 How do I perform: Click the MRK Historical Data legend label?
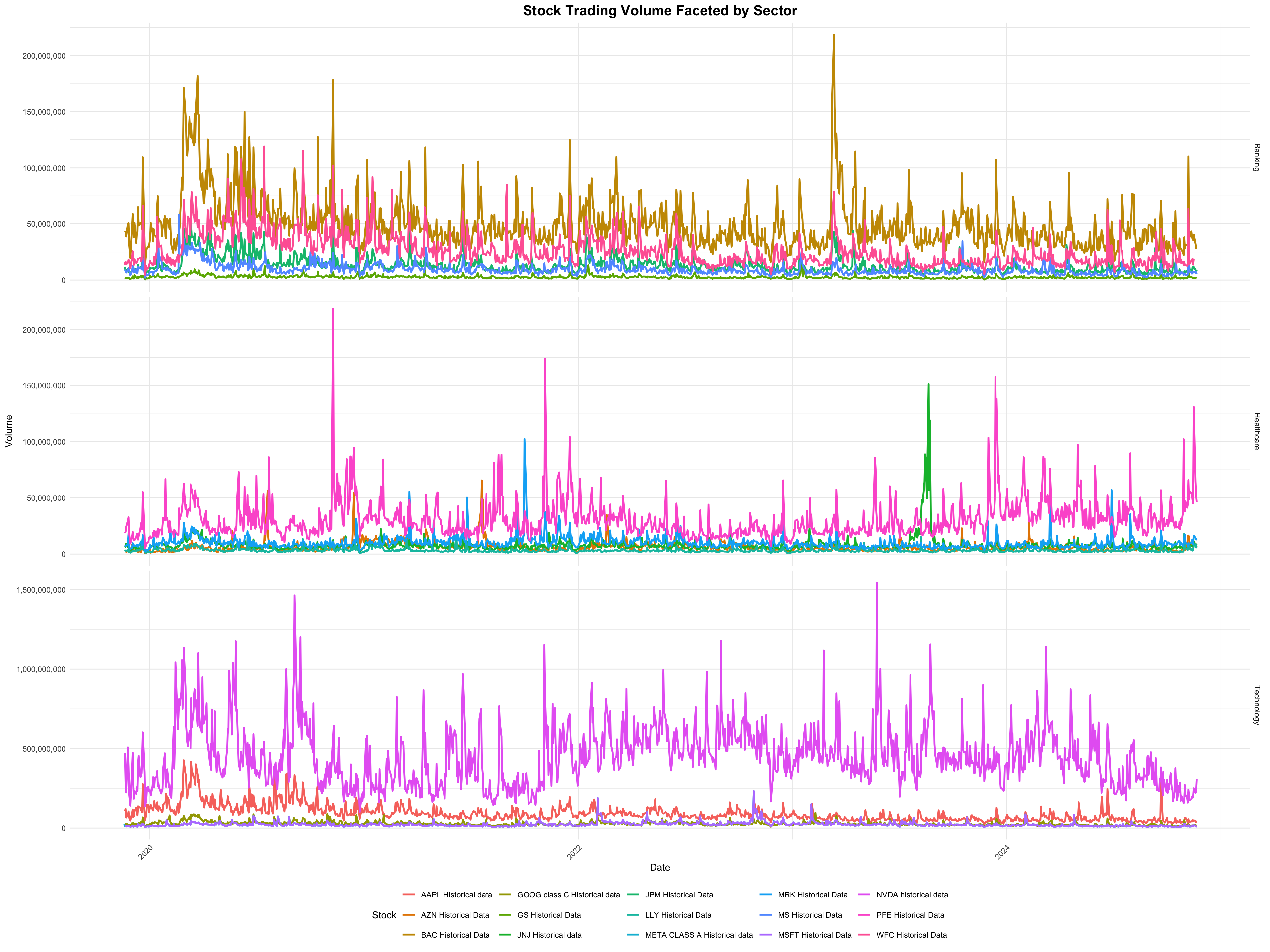click(812, 894)
